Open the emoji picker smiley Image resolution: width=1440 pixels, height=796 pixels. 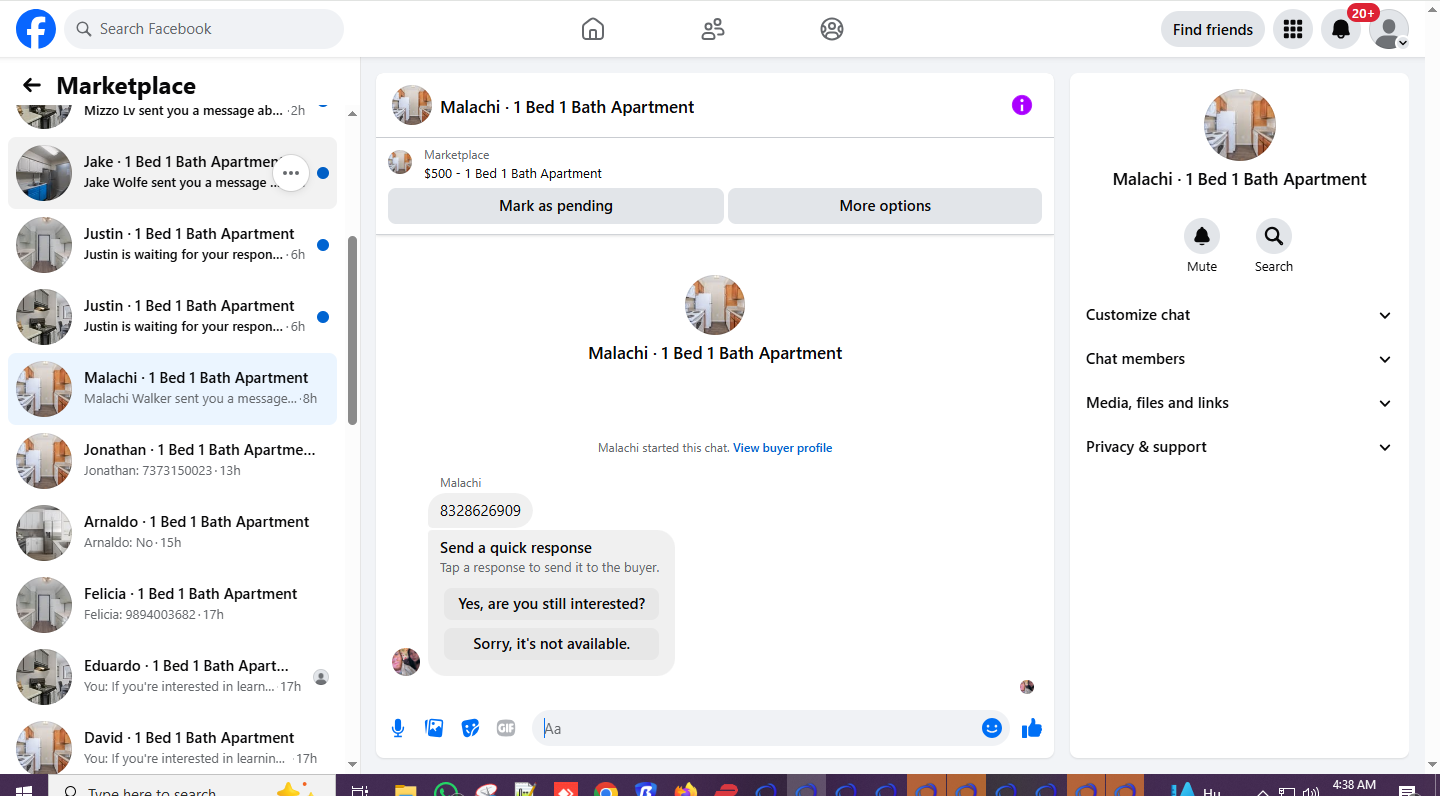[x=992, y=728]
